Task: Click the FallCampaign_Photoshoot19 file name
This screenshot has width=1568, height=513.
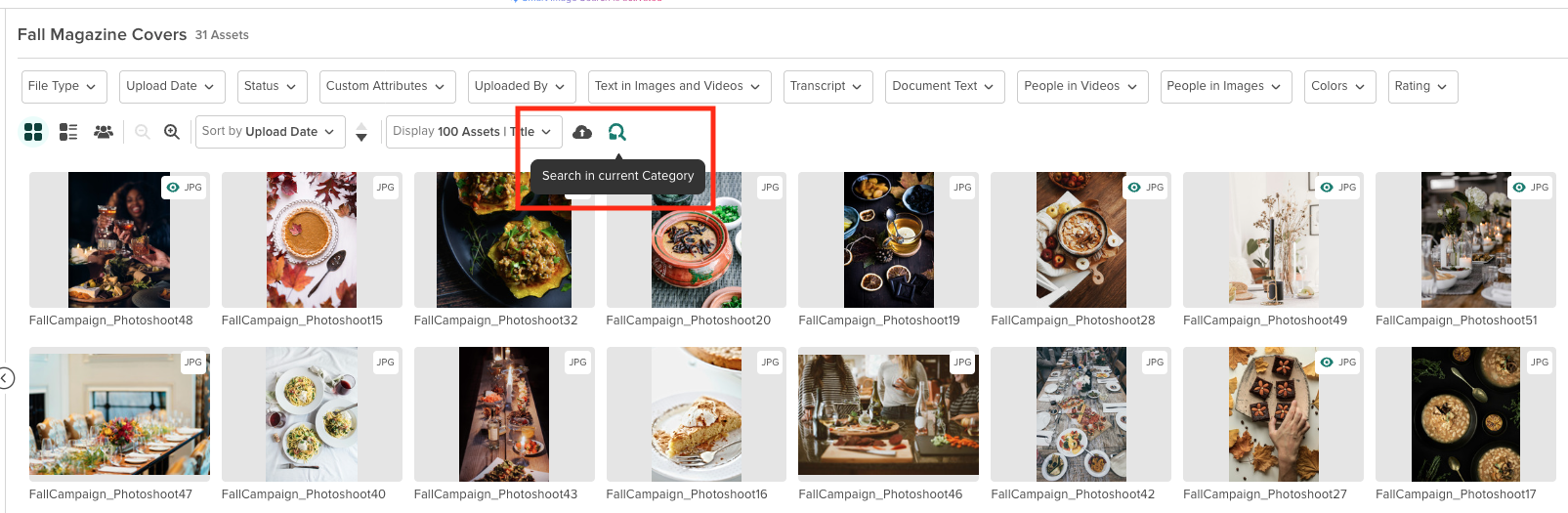Action: coord(879,321)
